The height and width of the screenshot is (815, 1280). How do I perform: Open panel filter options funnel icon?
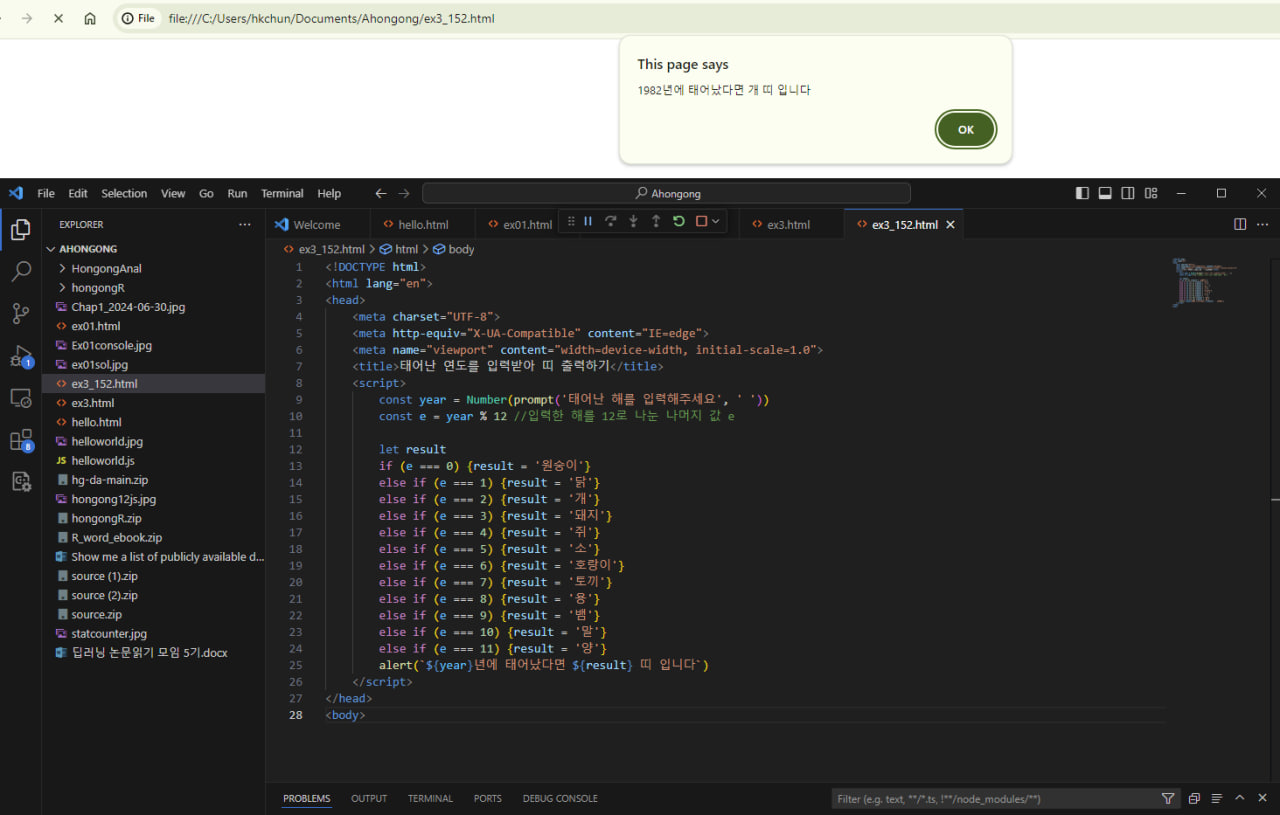1168,799
